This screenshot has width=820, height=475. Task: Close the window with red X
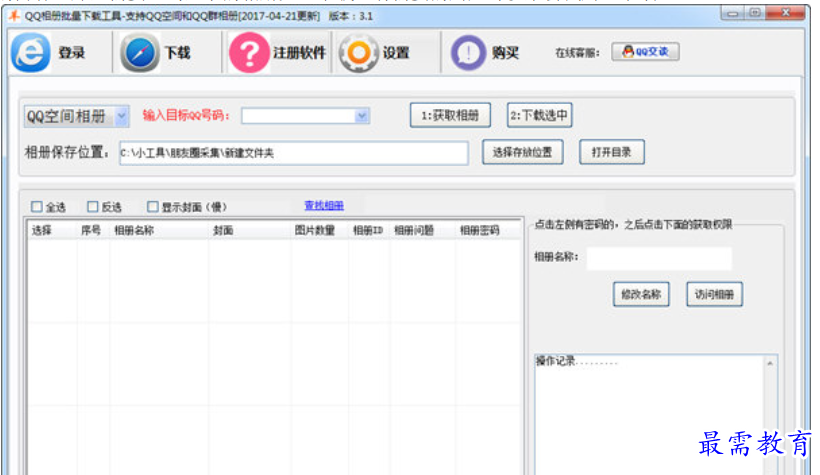click(x=785, y=13)
